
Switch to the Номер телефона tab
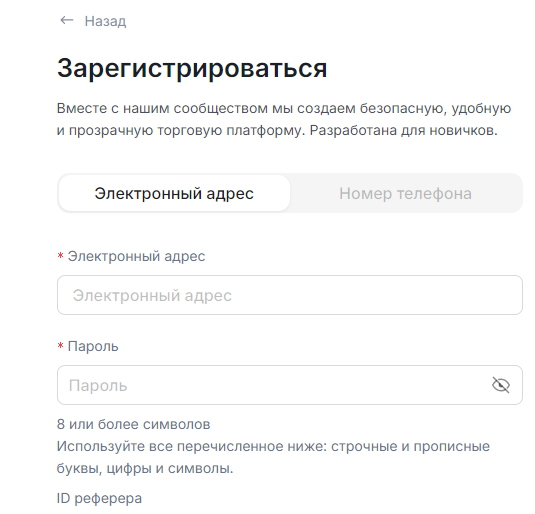[405, 193]
